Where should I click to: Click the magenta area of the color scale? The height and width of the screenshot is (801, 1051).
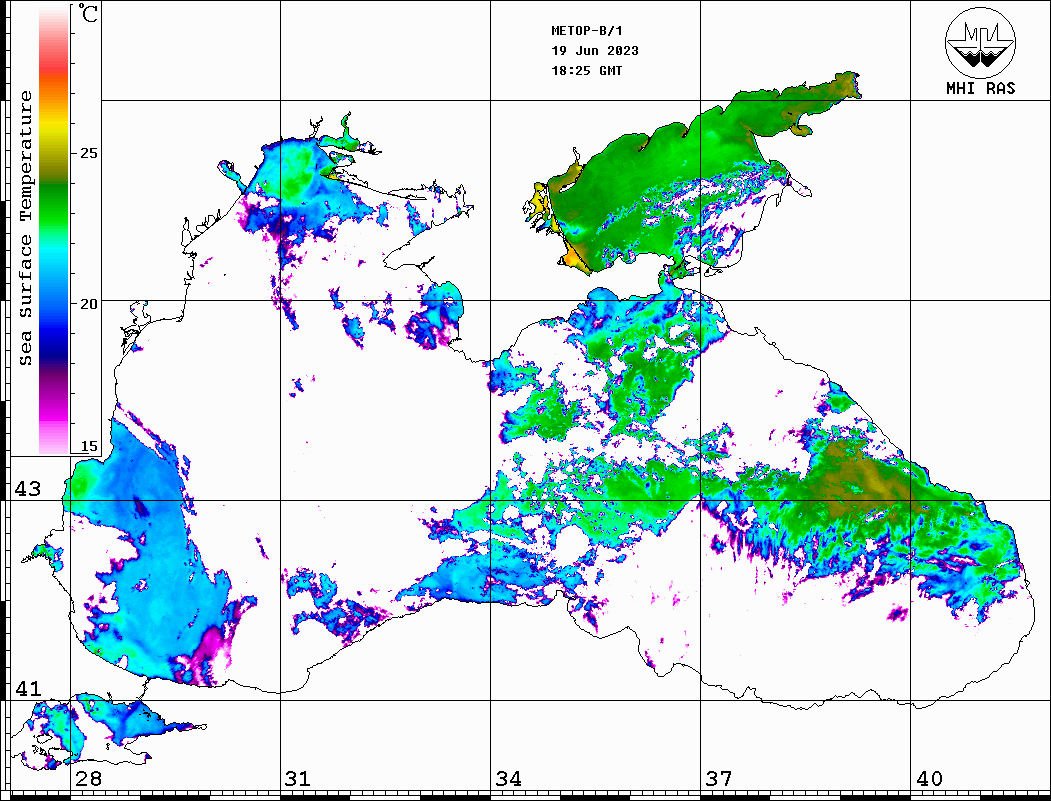[x=54, y=409]
